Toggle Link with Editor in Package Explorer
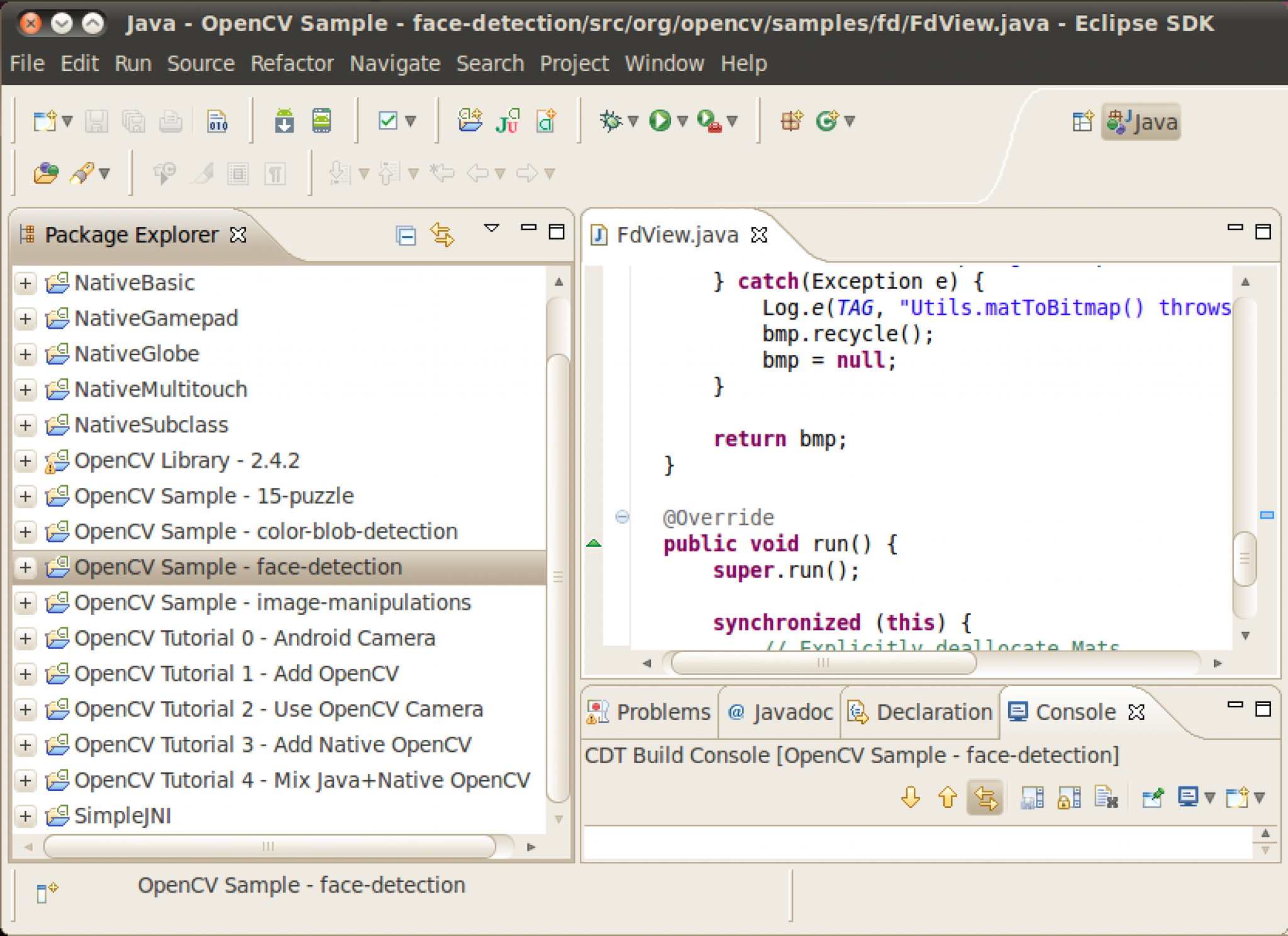 442,235
